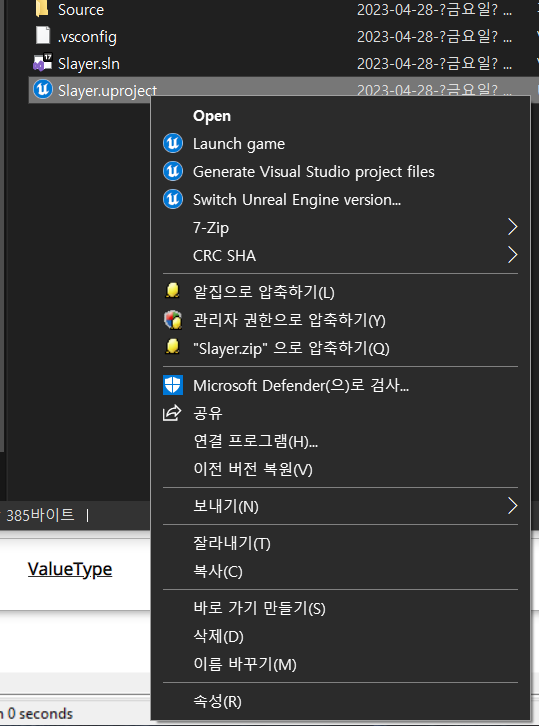
Task: Click the Unreal icon beside Launch game
Action: 173,144
